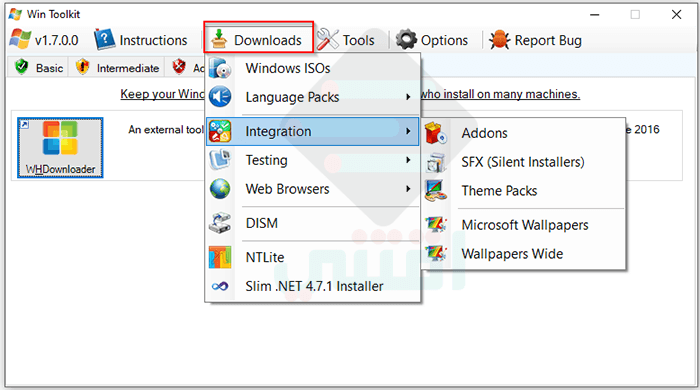Click the SFX Silent Installers icon
Viewport: 700px width, 390px height.
pyautogui.click(x=436, y=162)
